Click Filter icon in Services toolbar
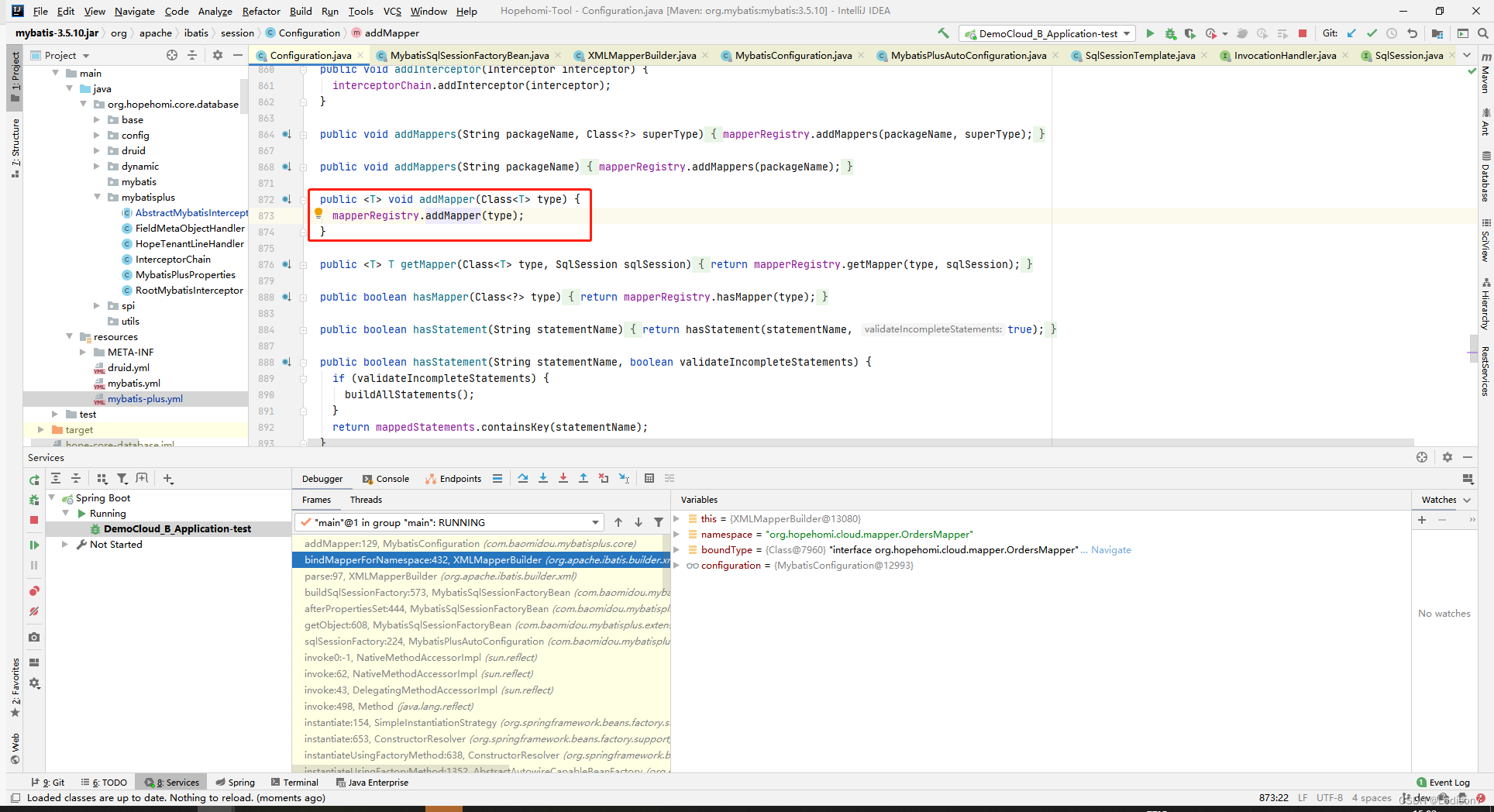1494x812 pixels. point(122,479)
